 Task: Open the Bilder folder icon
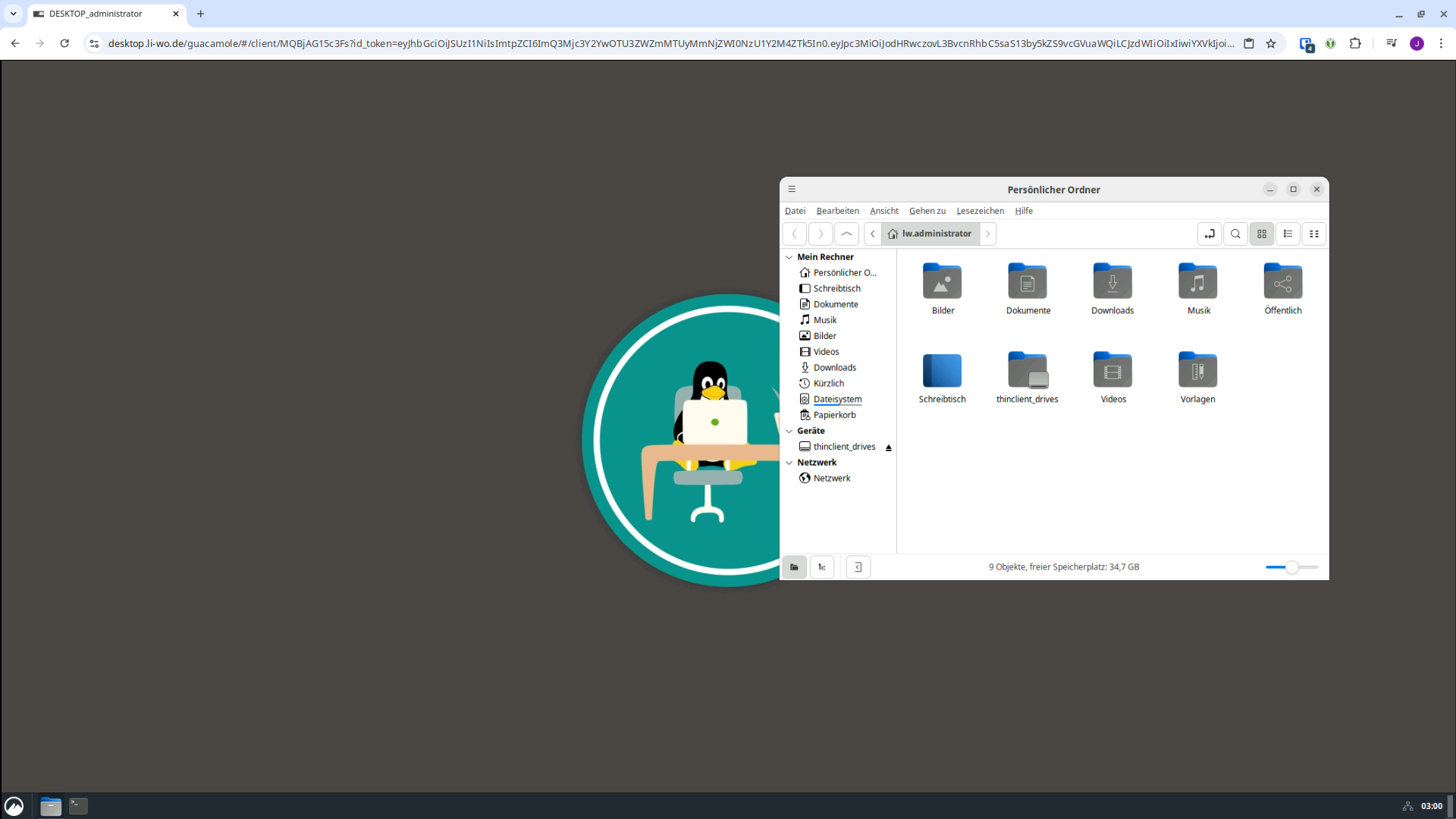[x=942, y=281]
